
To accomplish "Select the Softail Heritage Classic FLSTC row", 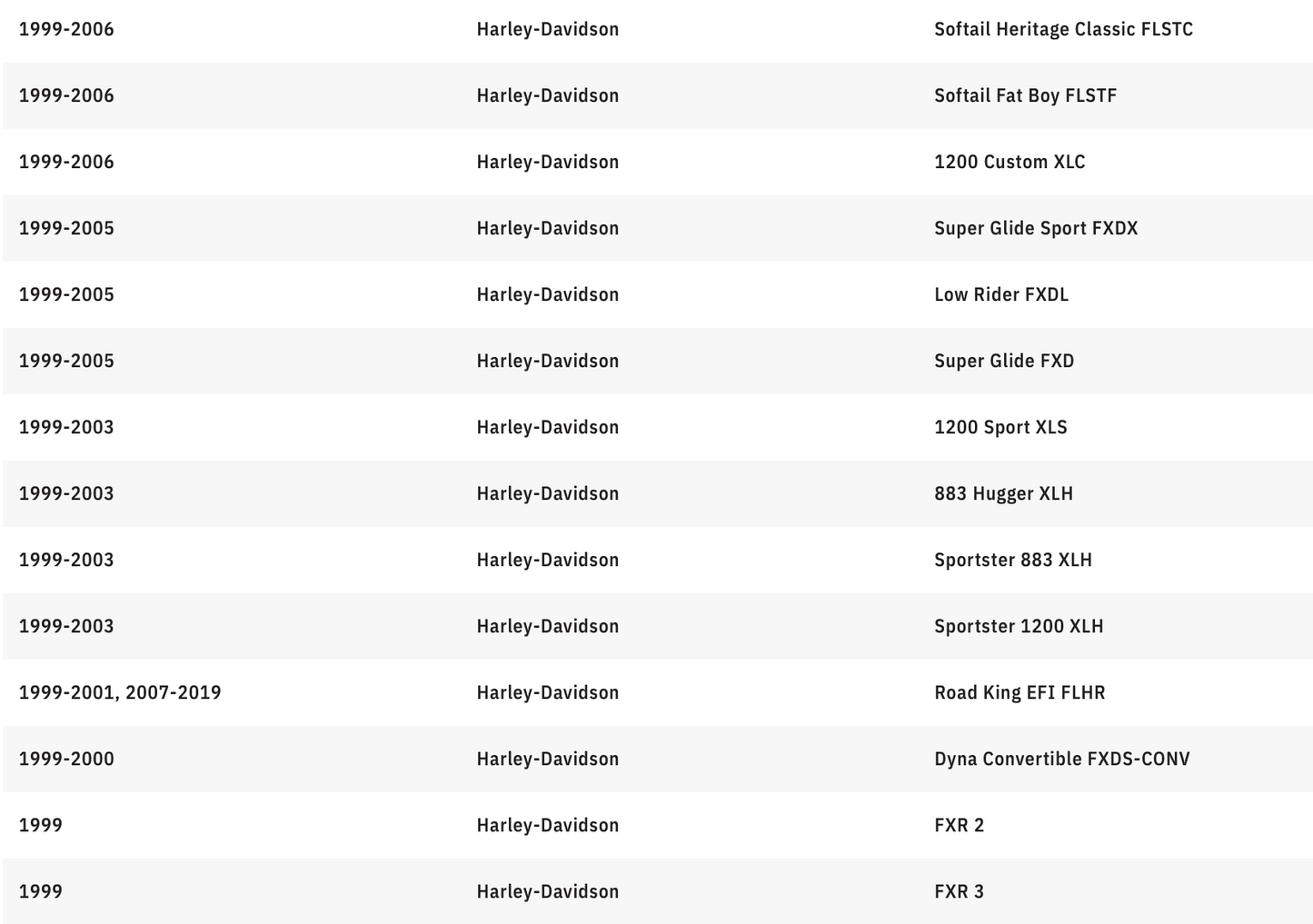I will pos(657,29).
